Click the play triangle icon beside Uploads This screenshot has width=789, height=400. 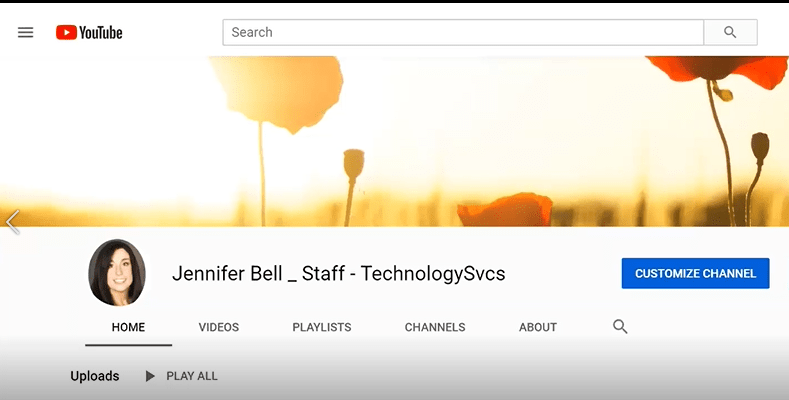click(x=150, y=376)
